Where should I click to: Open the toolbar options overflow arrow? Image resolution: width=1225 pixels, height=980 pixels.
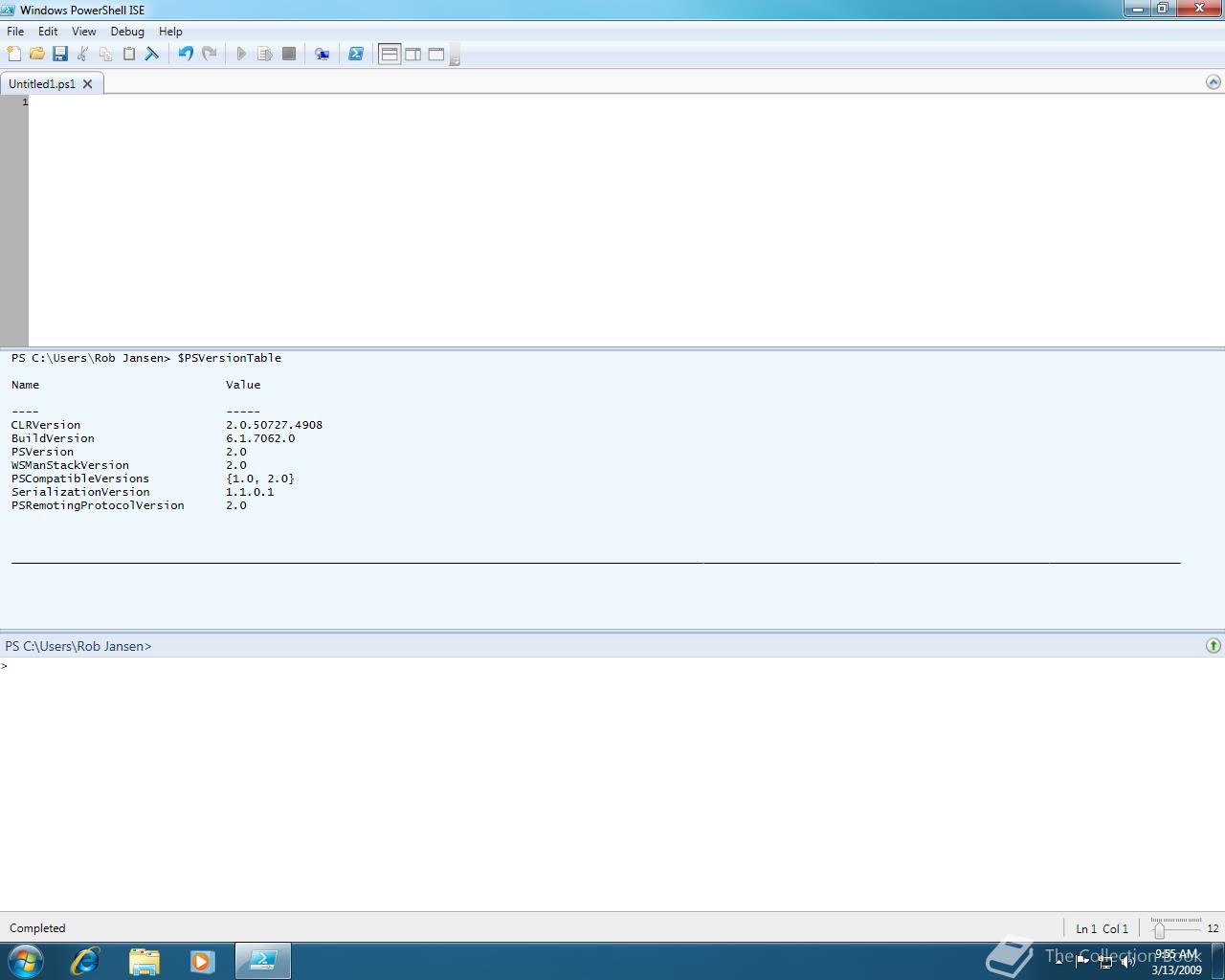[x=455, y=56]
